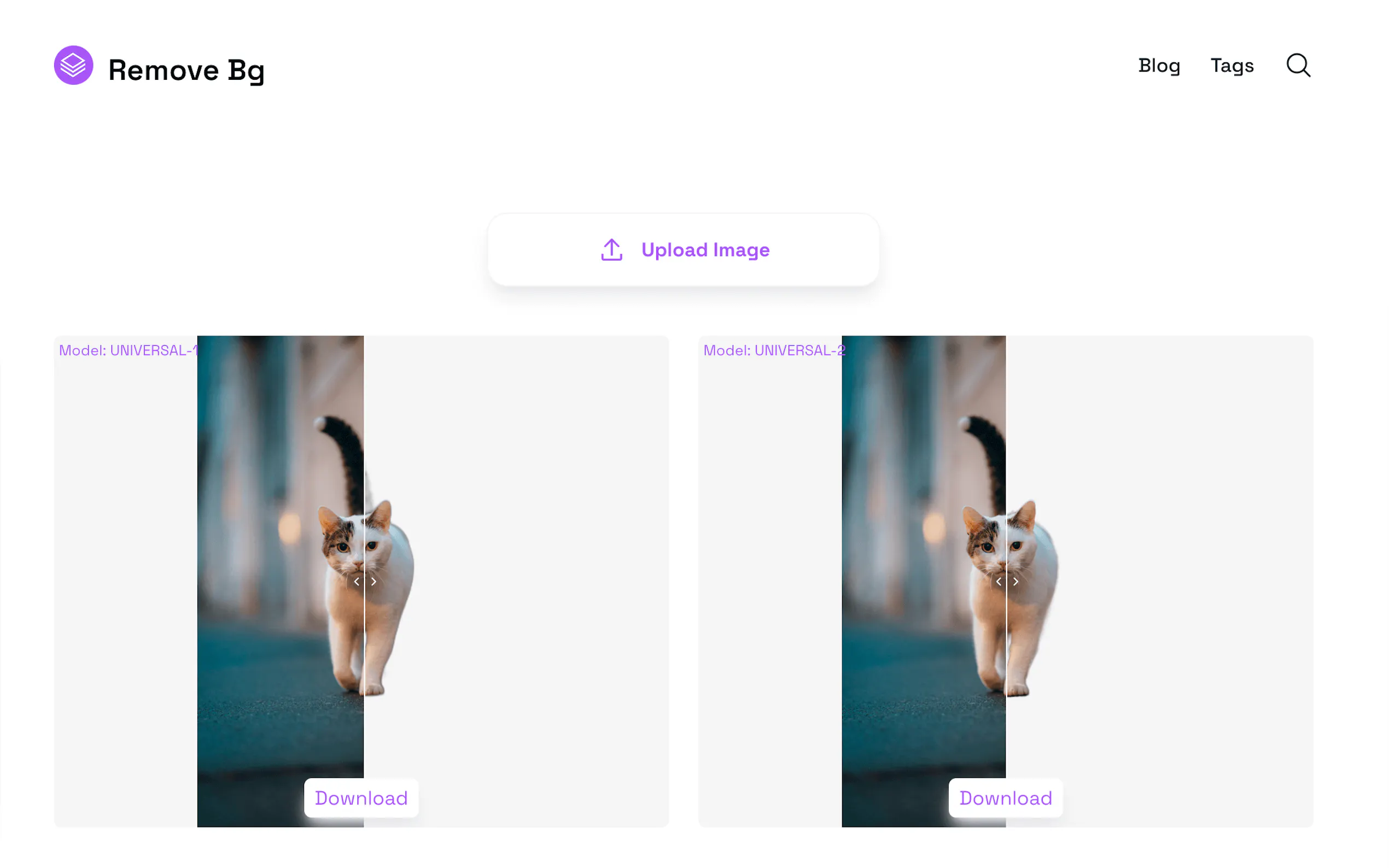Image resolution: width=1389 pixels, height=868 pixels.
Task: Click right chevron on UNIVERSAL-2 comparison handle
Action: pos(1016,582)
